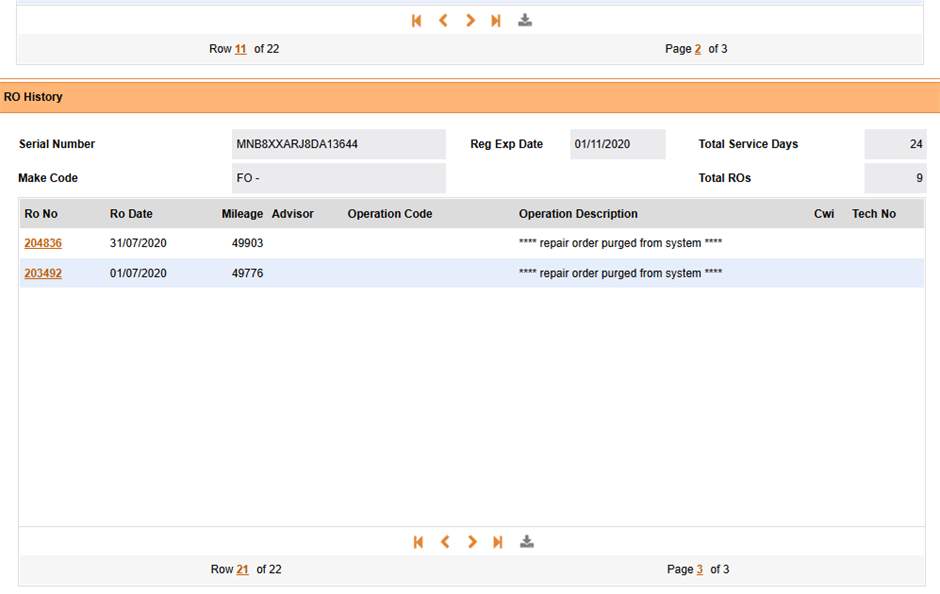Sort by Ro Date column header
Viewport: 940px width, 594px height.
tap(131, 214)
